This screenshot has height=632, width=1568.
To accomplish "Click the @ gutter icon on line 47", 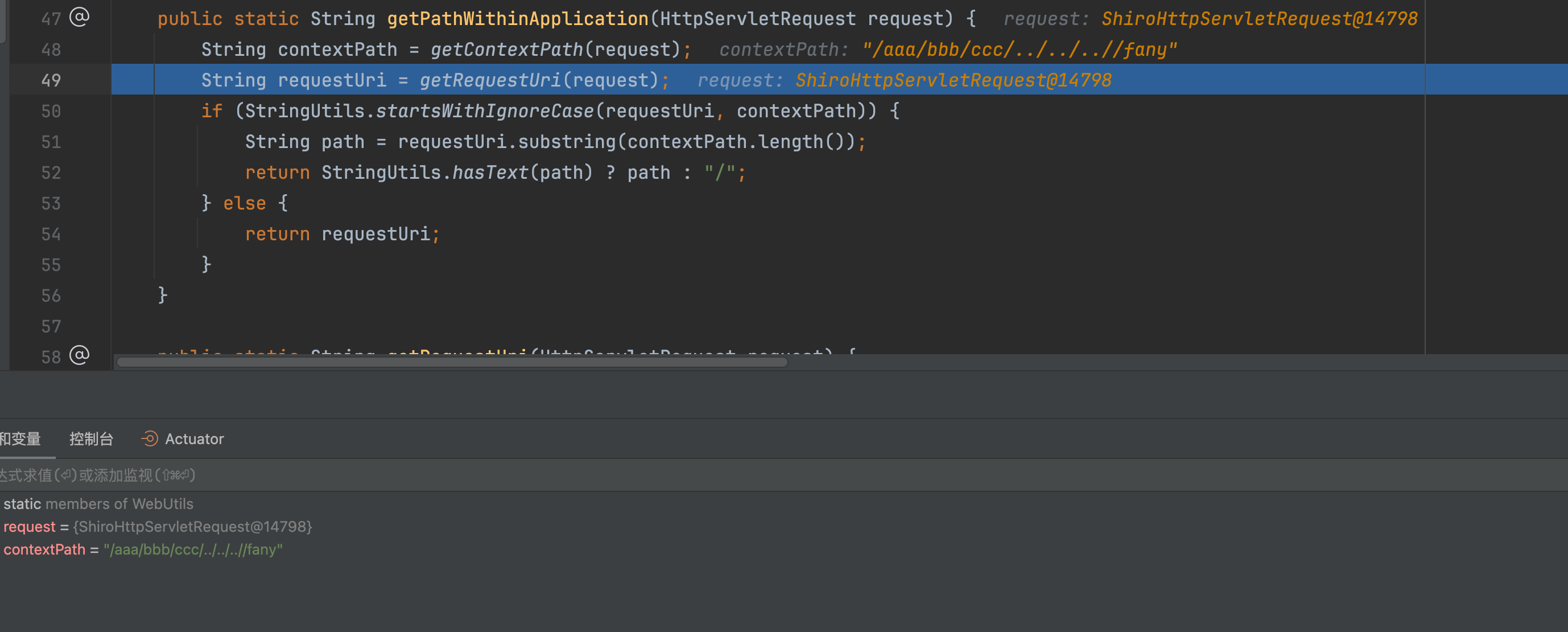I will click(x=79, y=17).
